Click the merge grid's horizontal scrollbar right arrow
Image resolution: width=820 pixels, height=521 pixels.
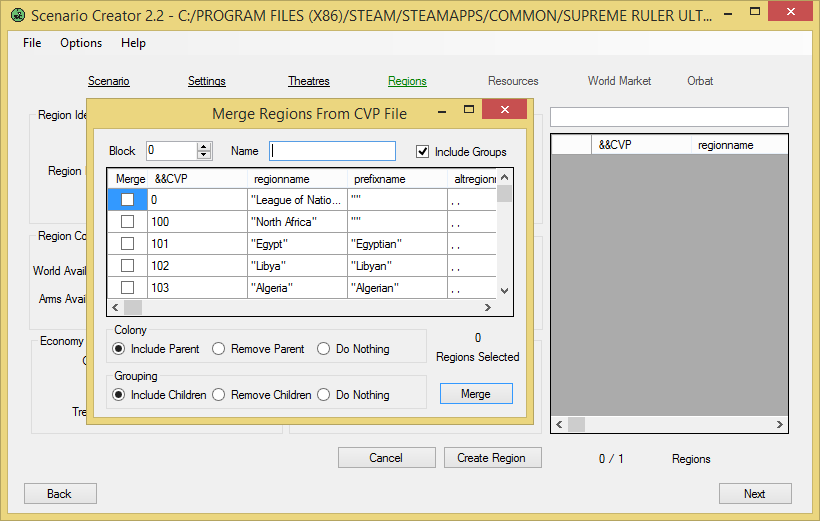click(487, 308)
